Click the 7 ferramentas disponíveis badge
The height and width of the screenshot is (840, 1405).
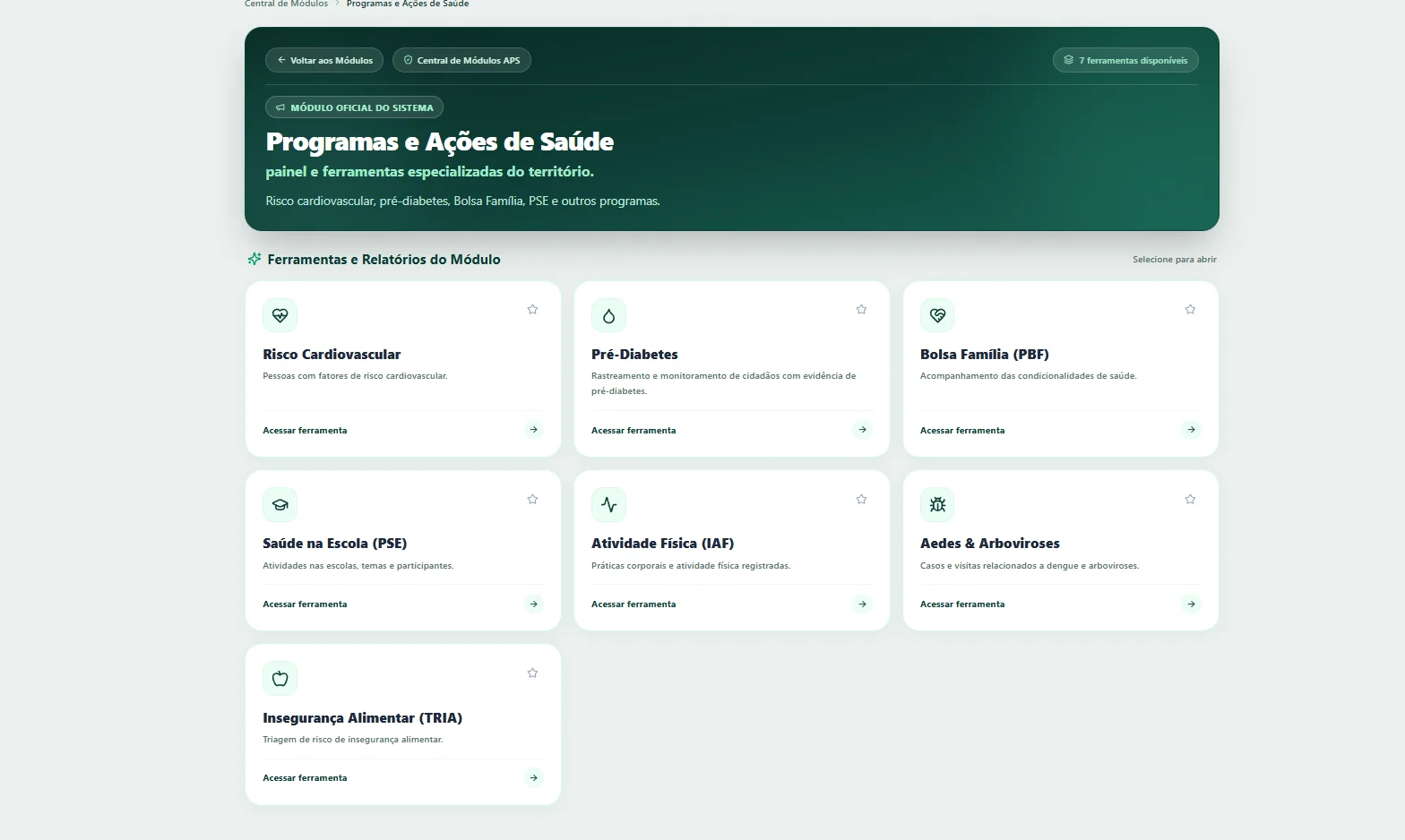point(1125,60)
